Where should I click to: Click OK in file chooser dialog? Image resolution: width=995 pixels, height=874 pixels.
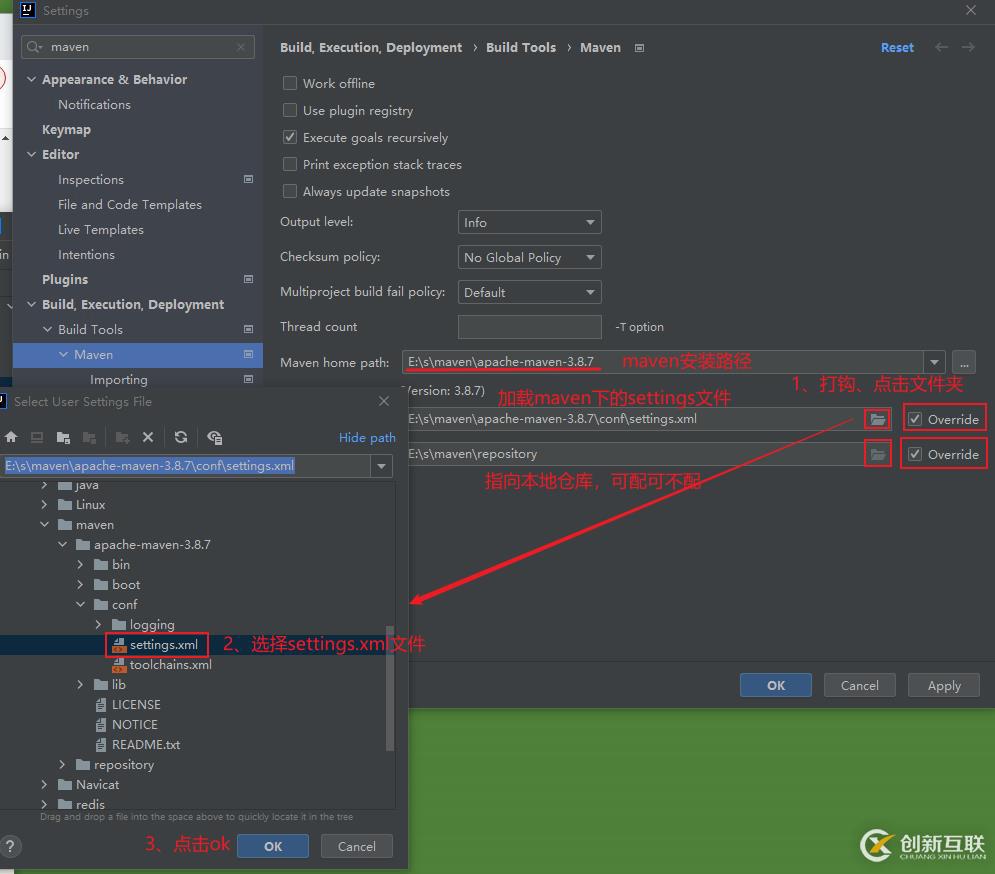coord(273,846)
